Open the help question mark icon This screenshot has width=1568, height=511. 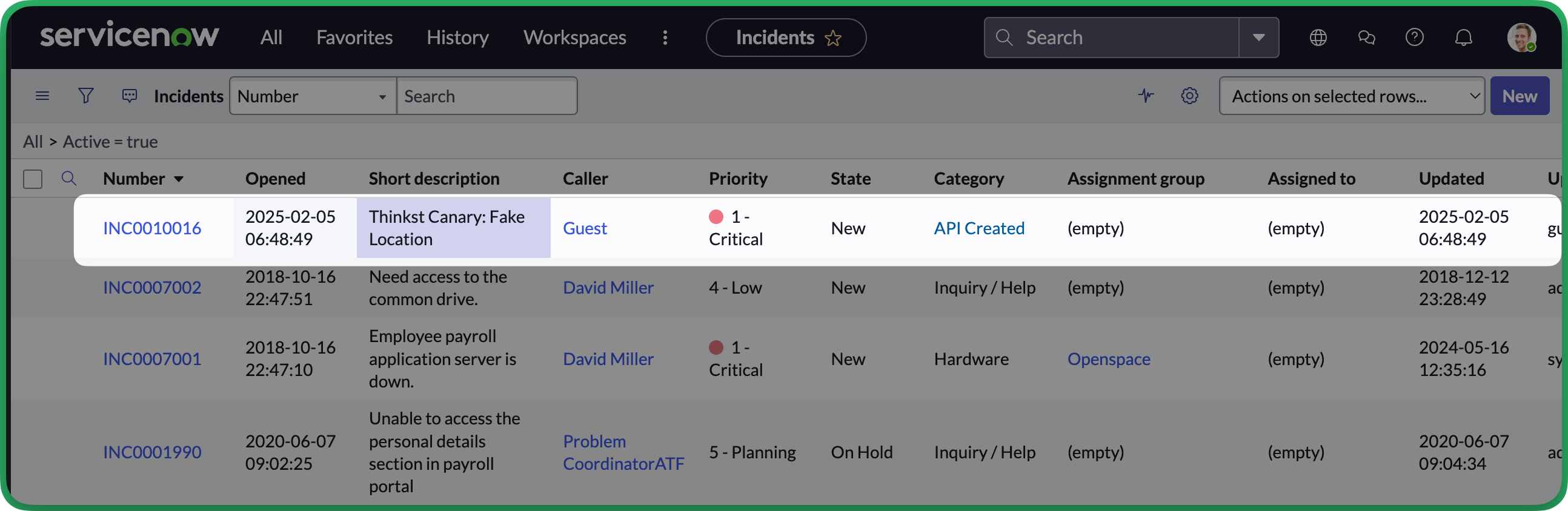click(1415, 37)
